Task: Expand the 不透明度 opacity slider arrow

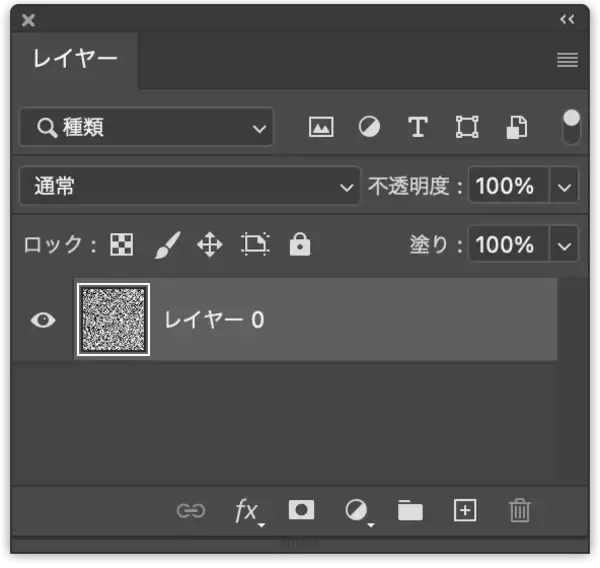Action: 564,186
